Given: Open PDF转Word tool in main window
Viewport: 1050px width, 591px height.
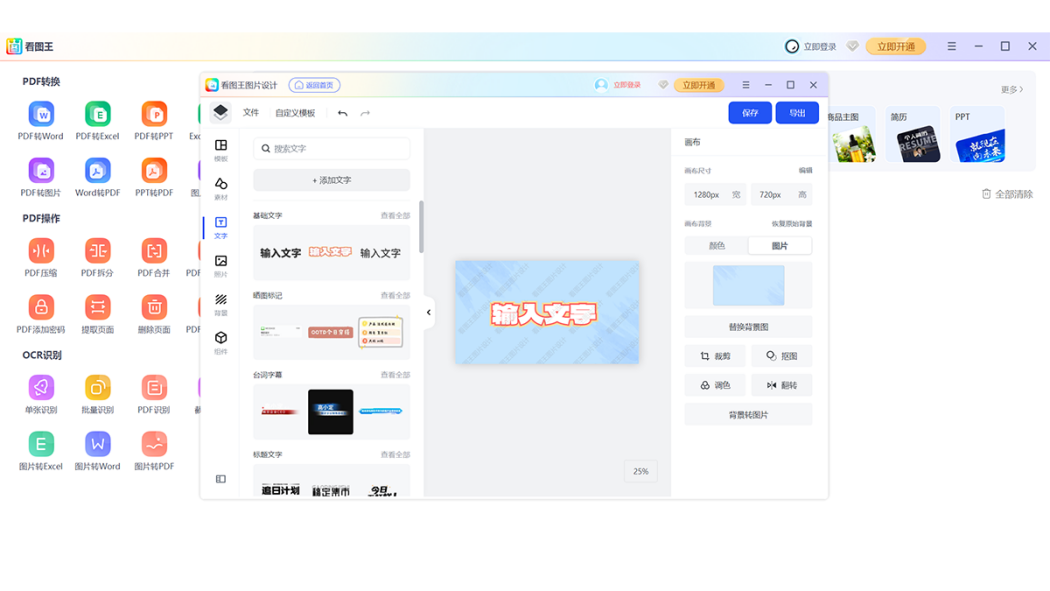Looking at the screenshot, I should (x=41, y=121).
